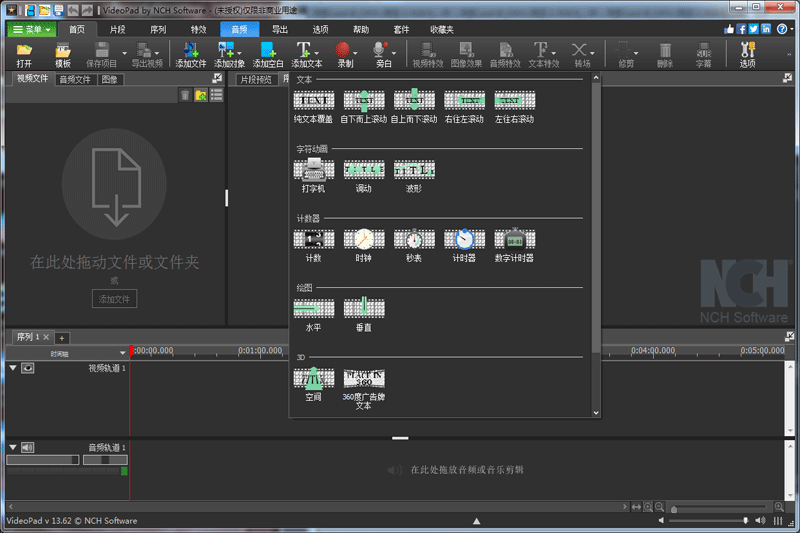Pick the 秒表 stopwatch counter effect

(x=413, y=239)
